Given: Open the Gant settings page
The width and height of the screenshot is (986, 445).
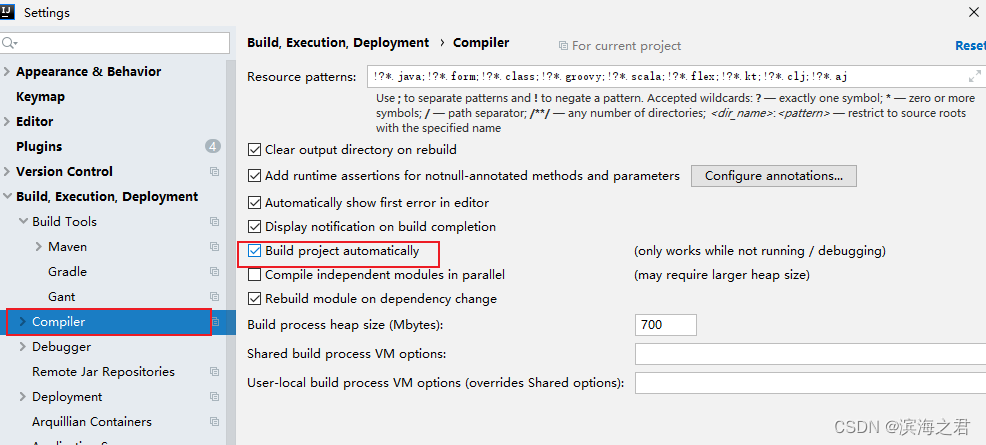Looking at the screenshot, I should coord(62,297).
